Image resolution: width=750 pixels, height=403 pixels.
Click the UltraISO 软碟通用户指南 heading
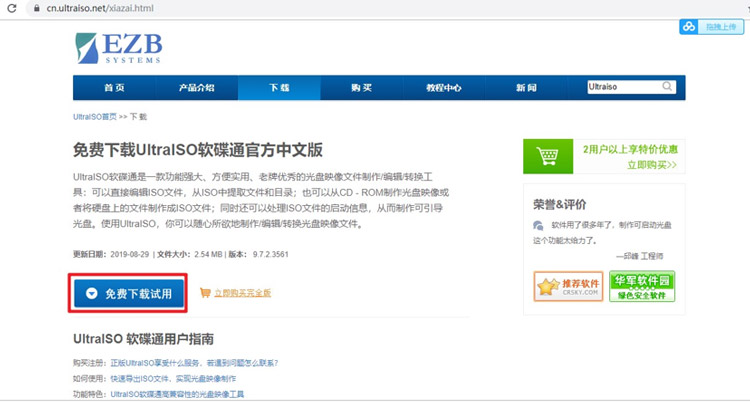[143, 339]
